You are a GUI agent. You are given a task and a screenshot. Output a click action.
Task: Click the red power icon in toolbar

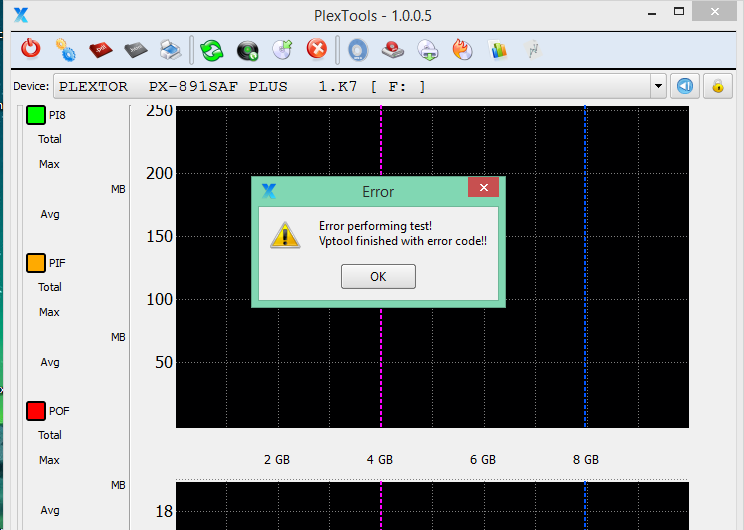click(31, 49)
